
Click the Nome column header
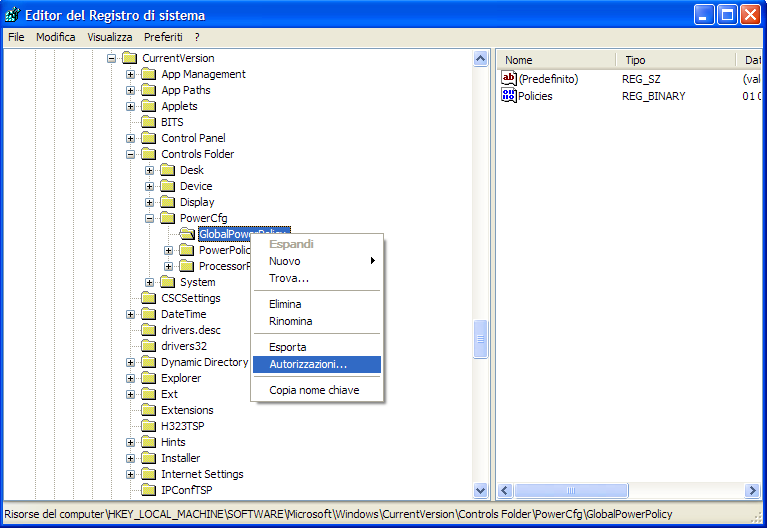click(557, 60)
